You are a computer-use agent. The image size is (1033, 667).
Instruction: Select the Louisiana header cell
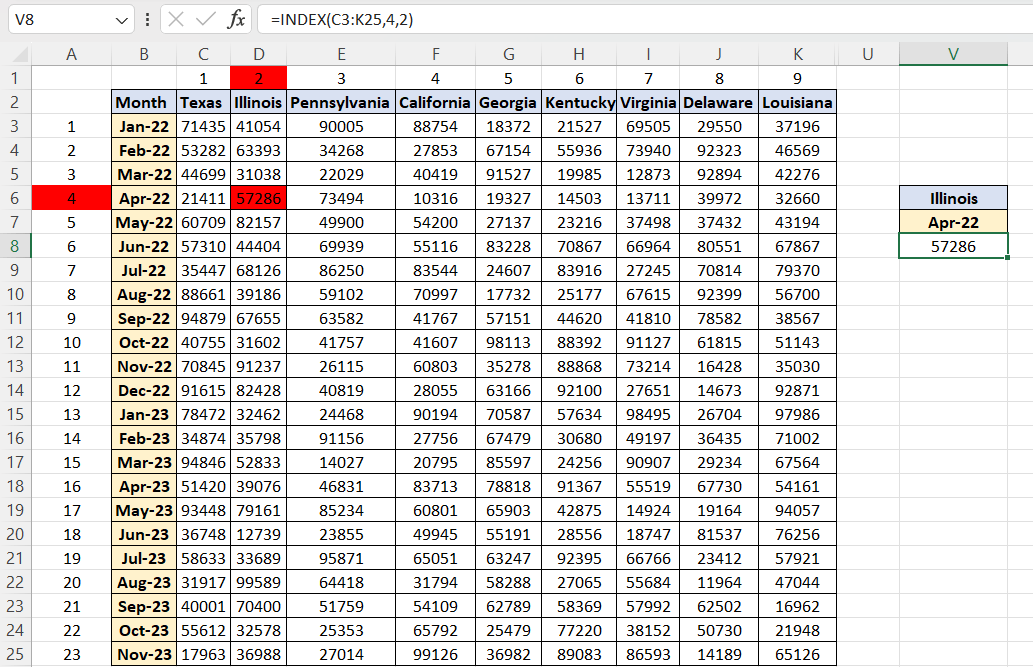798,102
